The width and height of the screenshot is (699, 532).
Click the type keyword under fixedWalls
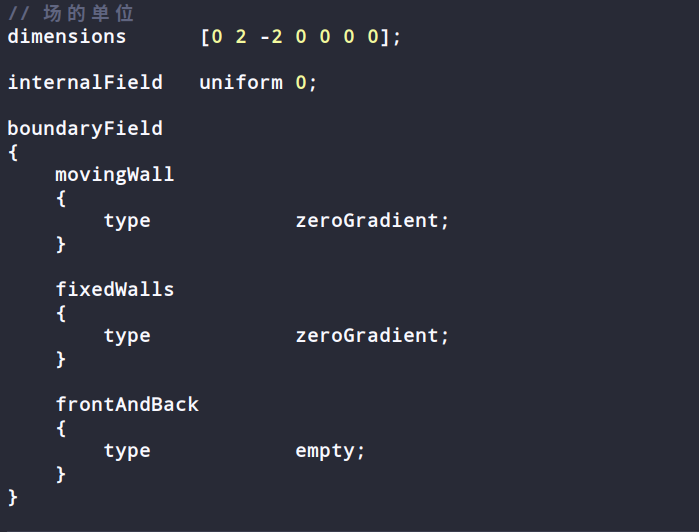pos(127,336)
